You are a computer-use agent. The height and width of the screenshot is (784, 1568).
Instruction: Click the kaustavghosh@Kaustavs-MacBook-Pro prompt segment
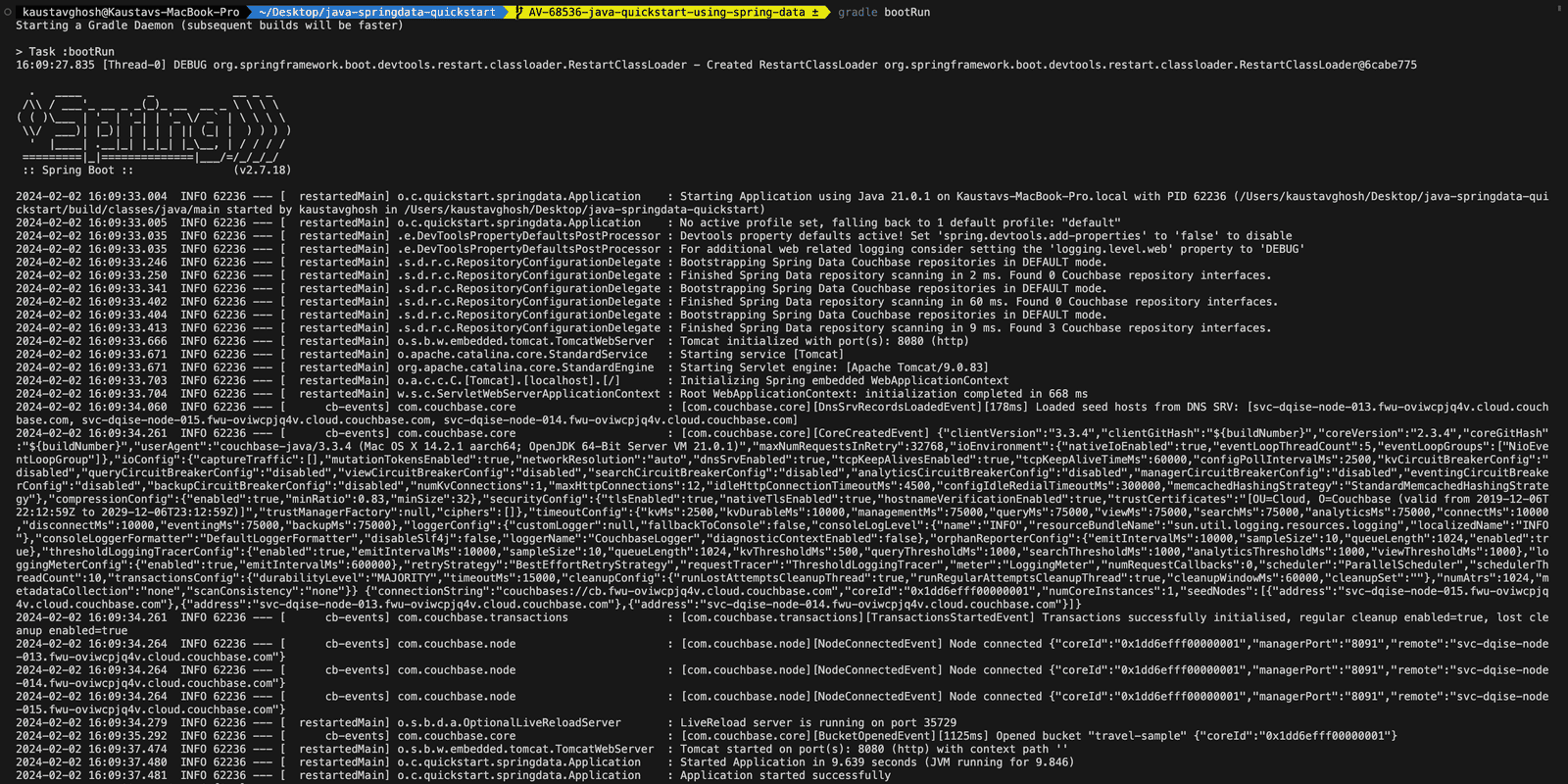(130, 12)
